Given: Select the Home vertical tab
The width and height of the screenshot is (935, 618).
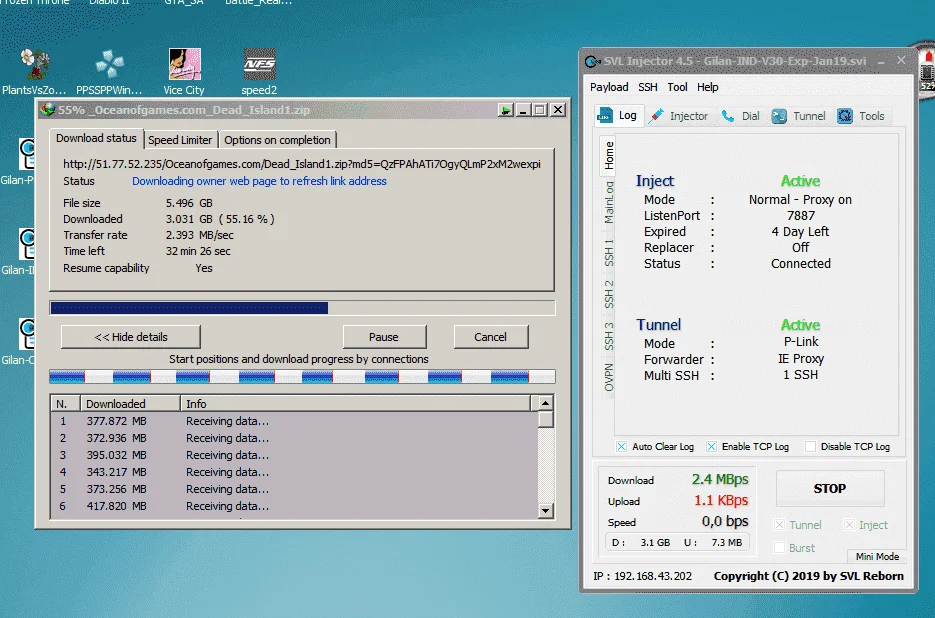Looking at the screenshot, I should click(x=608, y=155).
